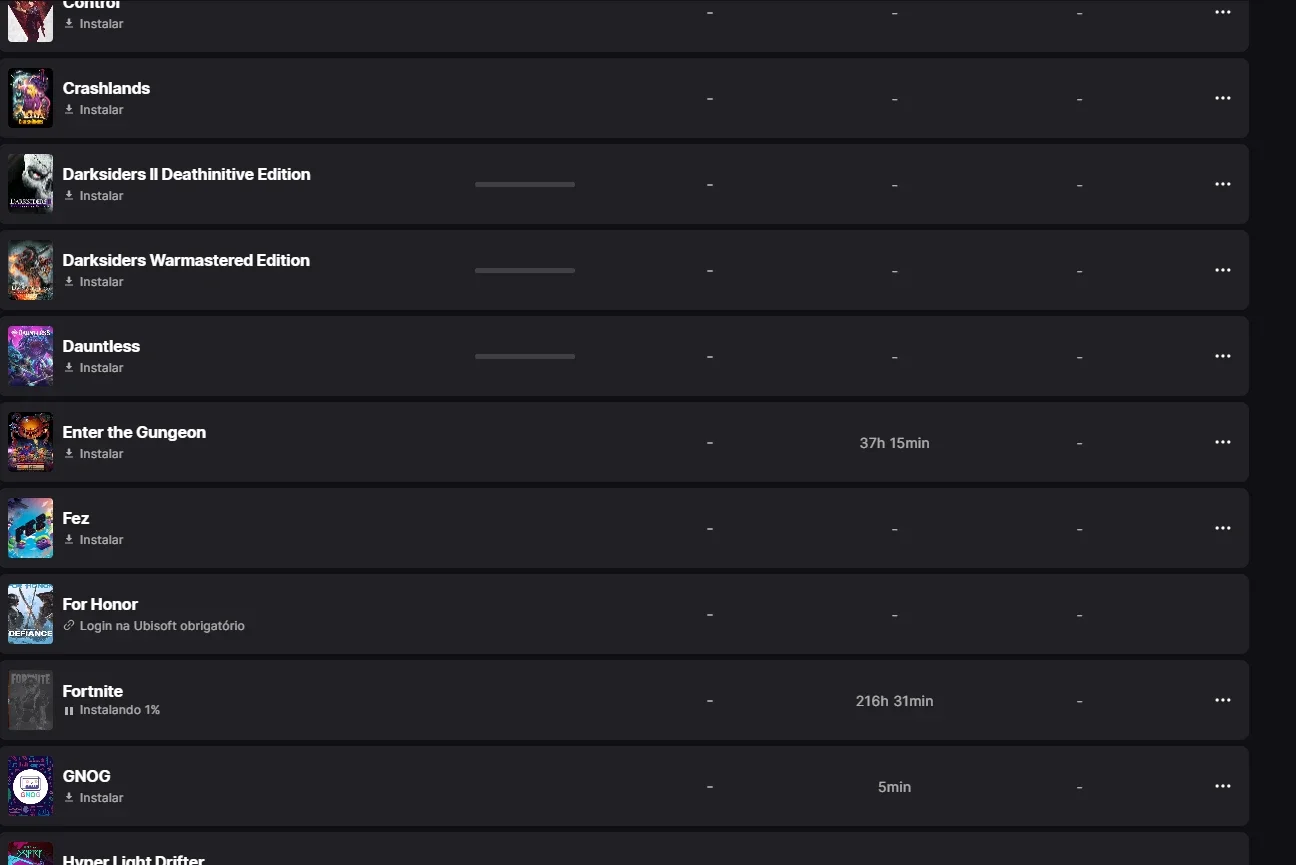Open the three-dot menu for Dauntless
The image size is (1296, 865).
1222,356
